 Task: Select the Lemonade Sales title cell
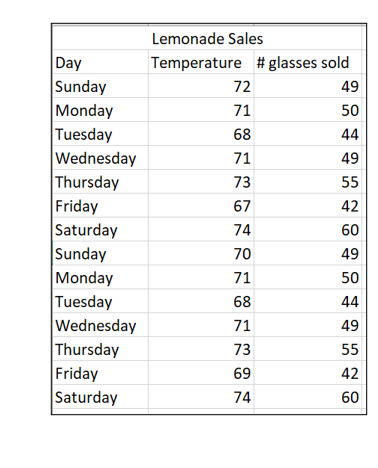click(207, 38)
